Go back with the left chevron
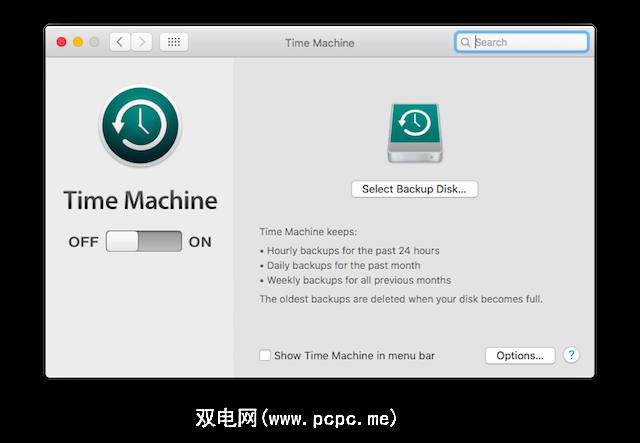This screenshot has width=640, height=443. pyautogui.click(x=120, y=42)
